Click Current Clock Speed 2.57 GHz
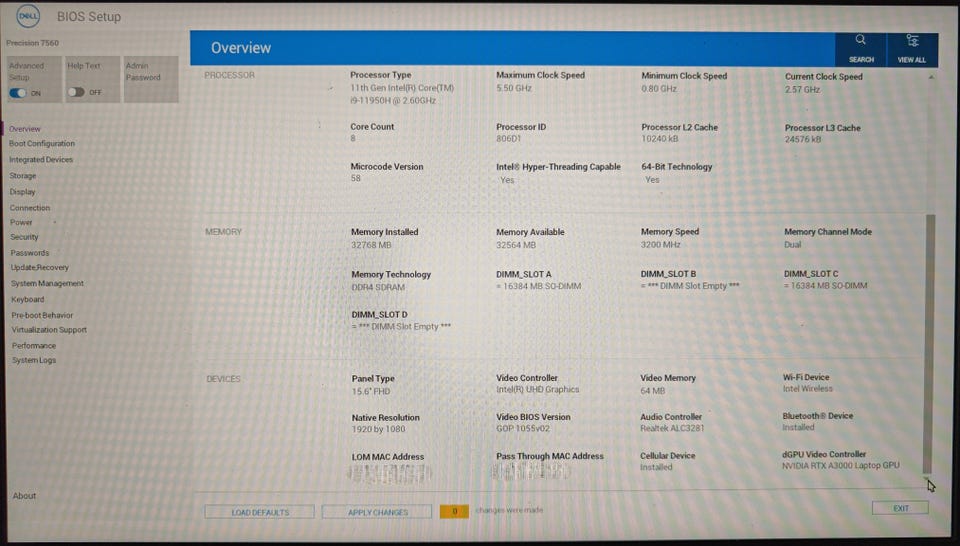 click(803, 89)
